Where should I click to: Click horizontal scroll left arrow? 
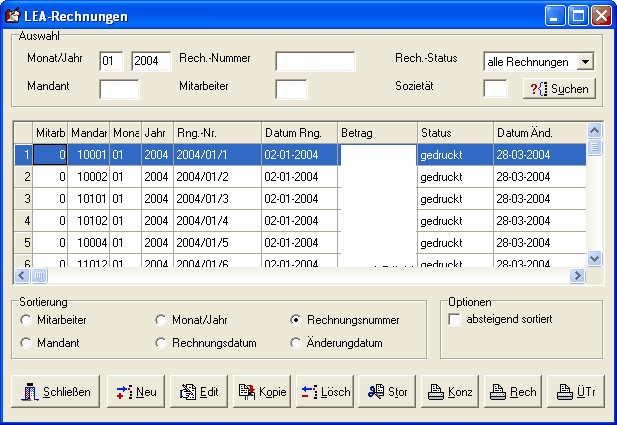coord(22,275)
